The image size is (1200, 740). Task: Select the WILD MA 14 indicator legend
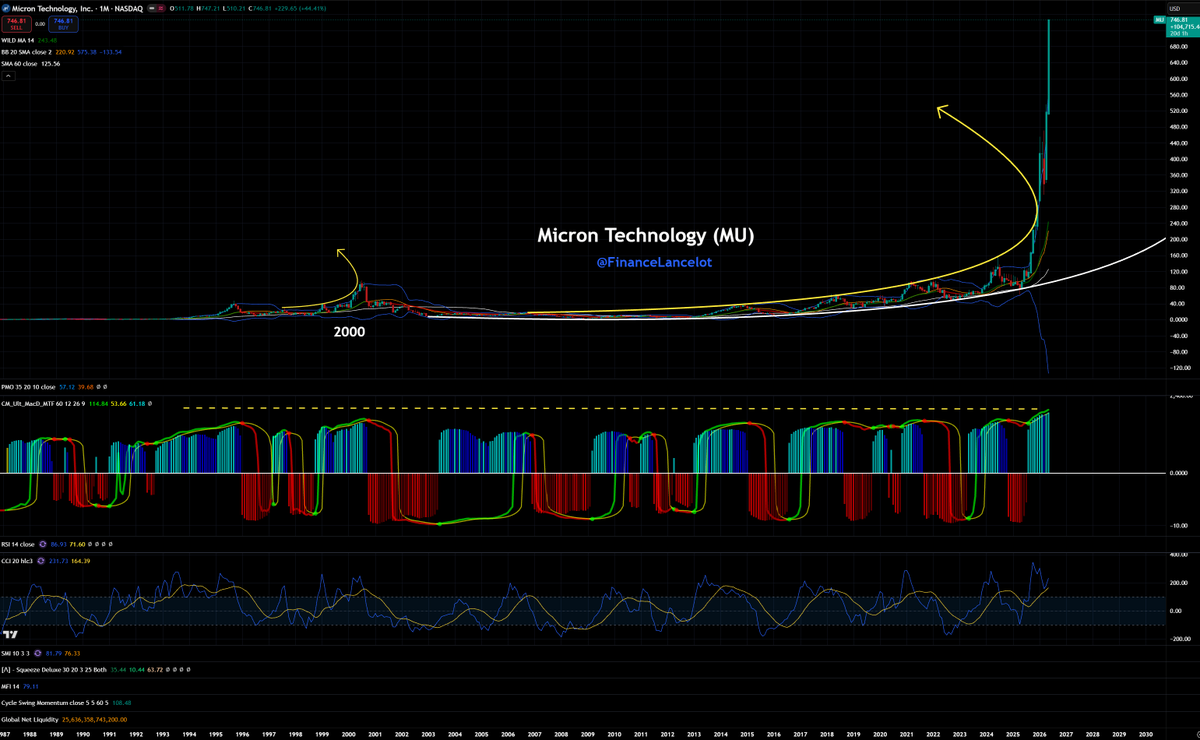click(x=18, y=41)
